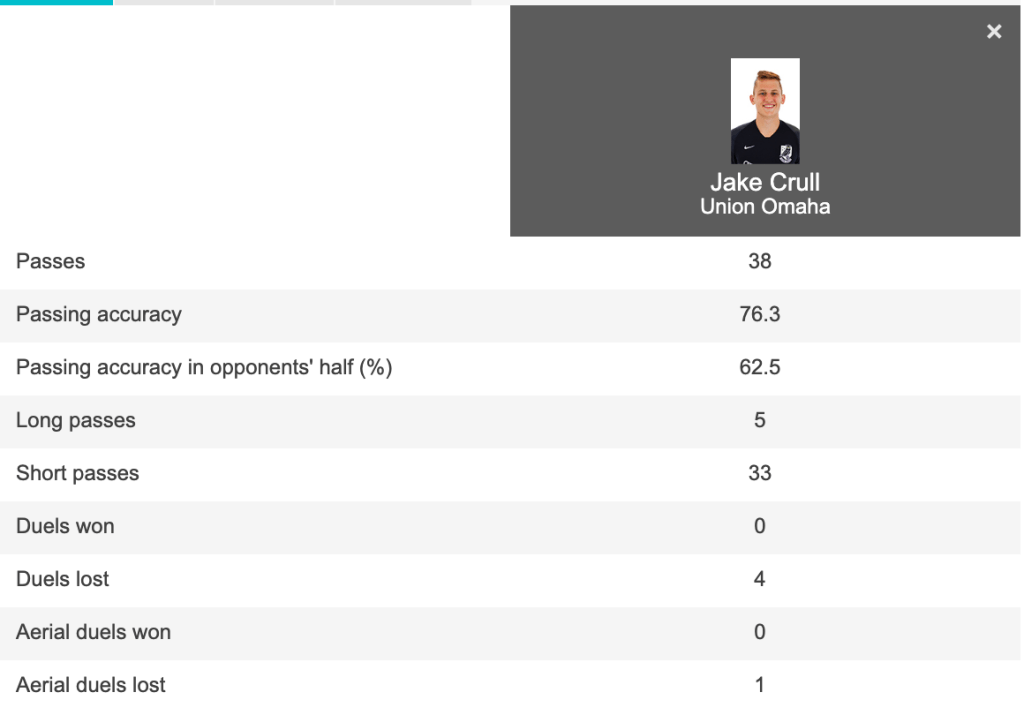Viewport: 1024px width, 715px height.
Task: Select Passing accuracy in opponents' half label
Action: (204, 368)
